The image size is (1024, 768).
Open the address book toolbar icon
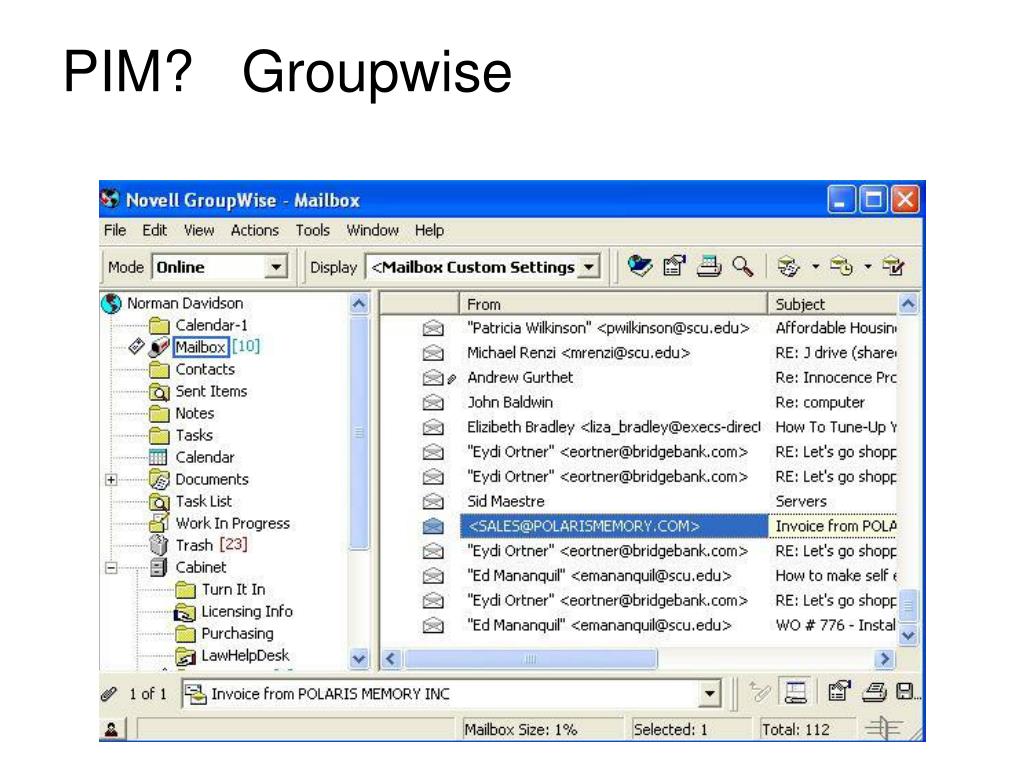(639, 266)
